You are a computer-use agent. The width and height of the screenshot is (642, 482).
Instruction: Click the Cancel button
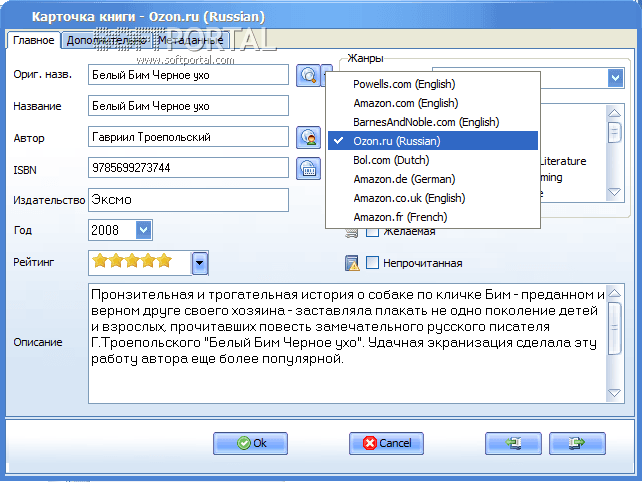pos(386,443)
